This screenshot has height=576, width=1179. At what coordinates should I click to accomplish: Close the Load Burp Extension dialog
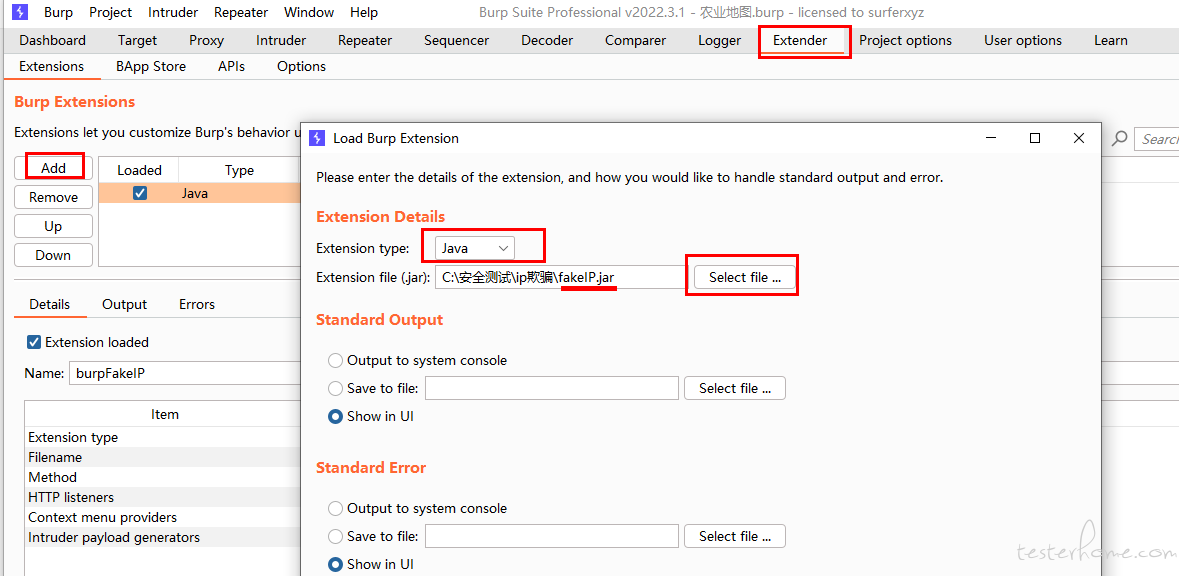(1079, 138)
